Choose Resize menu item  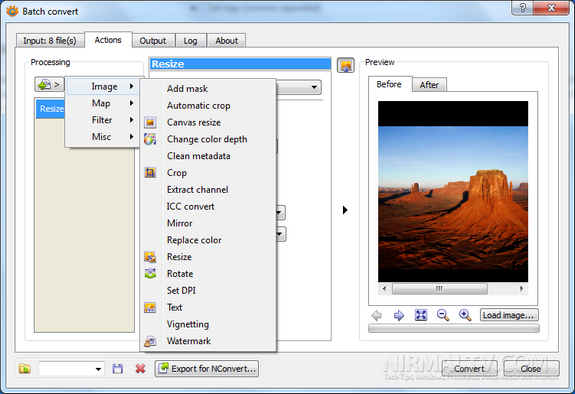click(208, 257)
